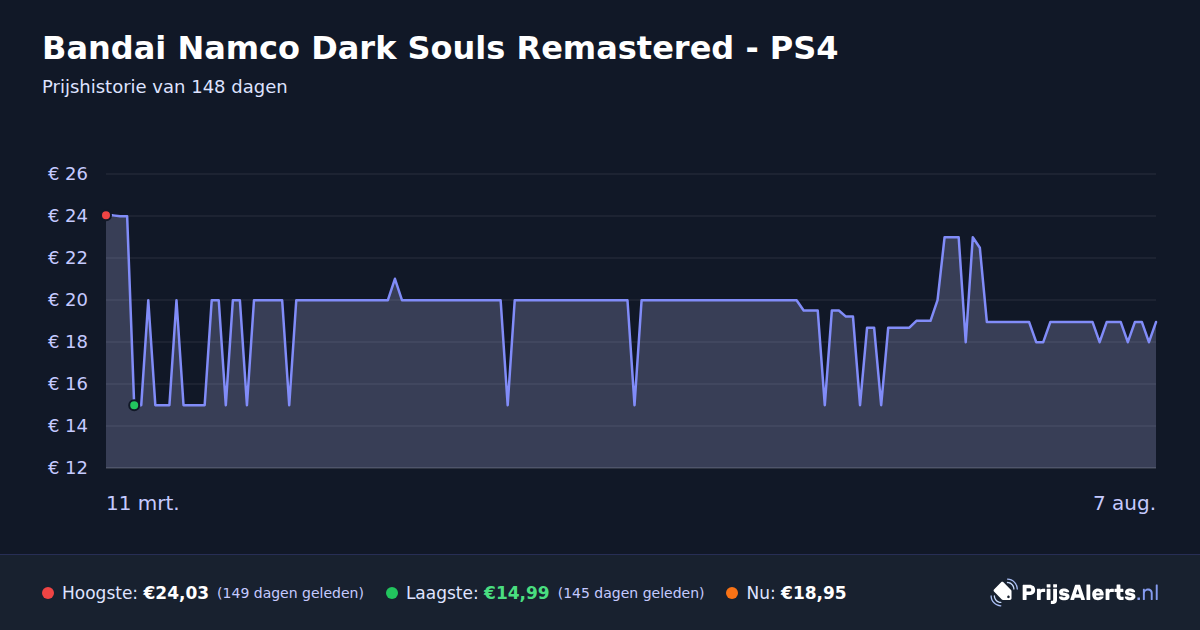The width and height of the screenshot is (1200, 630).
Task: Click the 149 dagen geleden text
Action: click(x=290, y=593)
